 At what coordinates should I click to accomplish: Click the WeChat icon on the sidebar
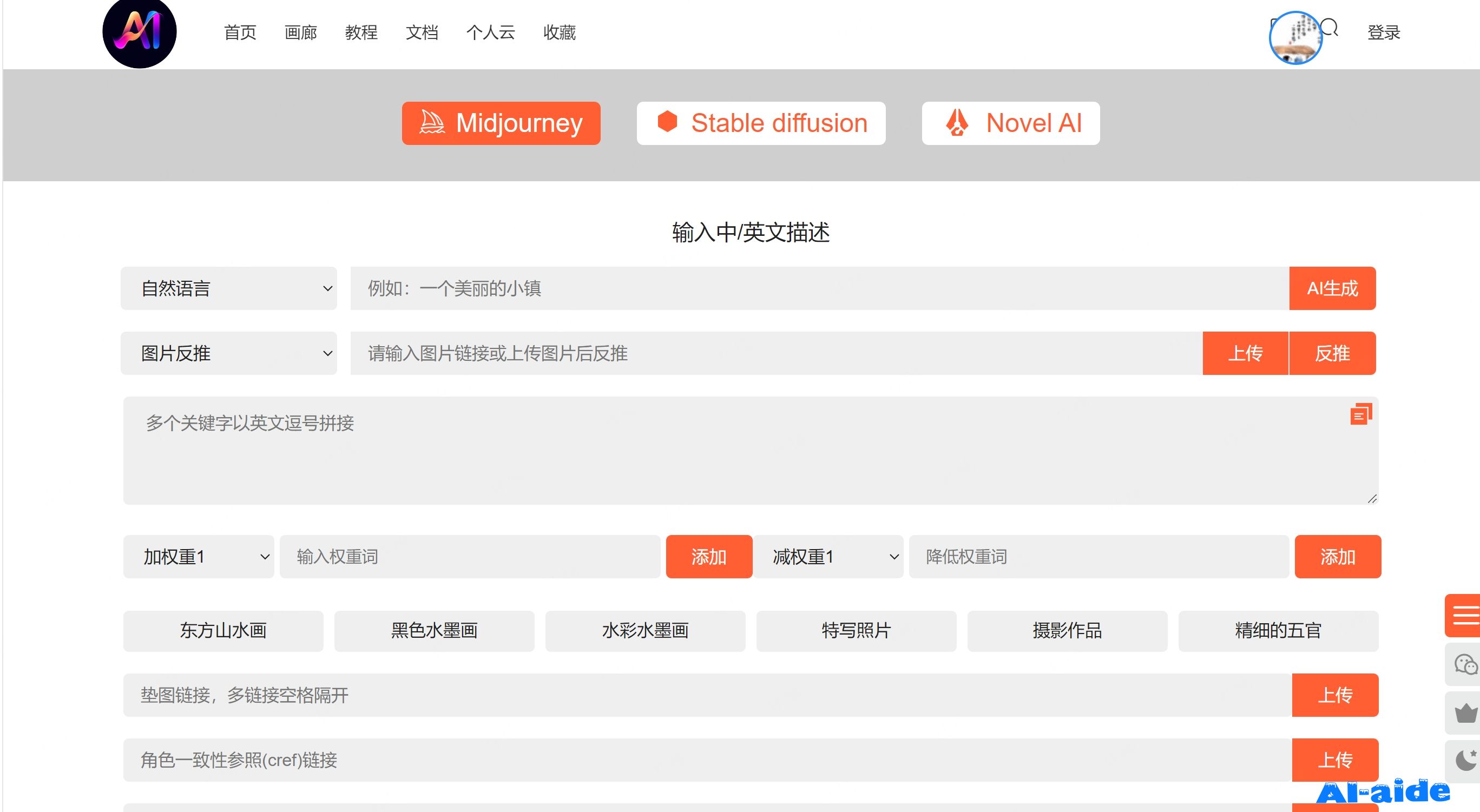pyautogui.click(x=1464, y=664)
